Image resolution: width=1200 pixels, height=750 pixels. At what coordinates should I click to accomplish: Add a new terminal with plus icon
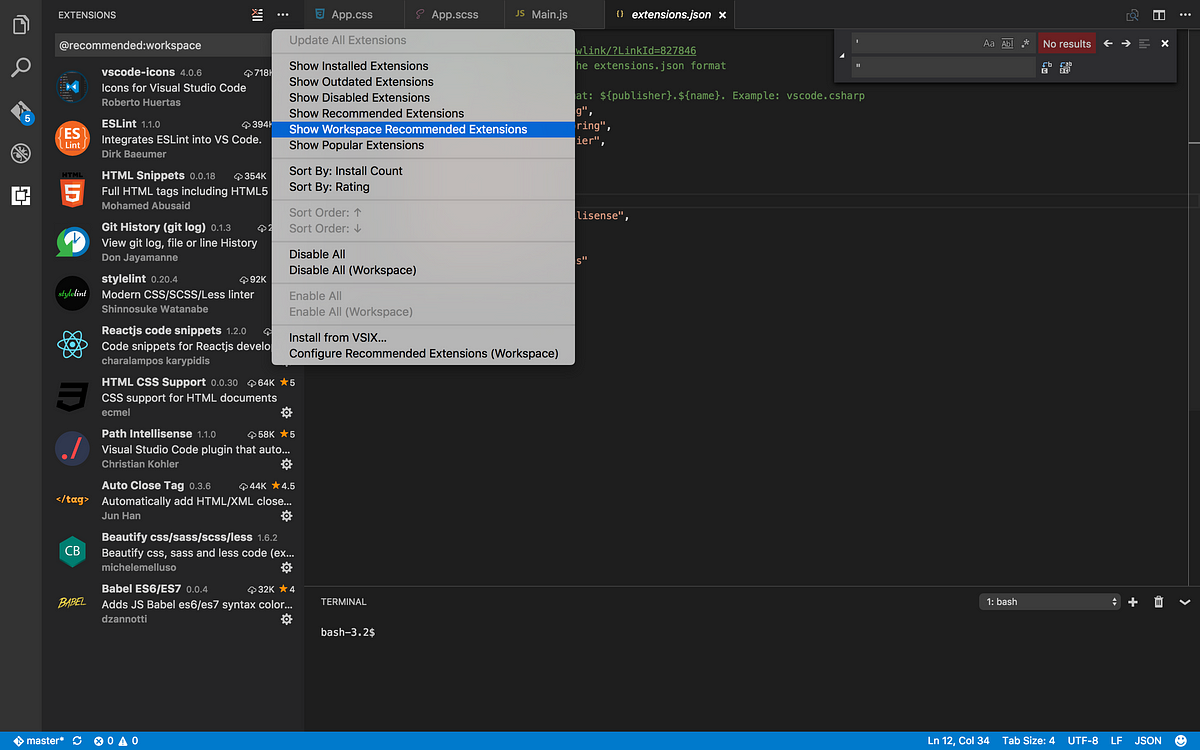tap(1133, 602)
